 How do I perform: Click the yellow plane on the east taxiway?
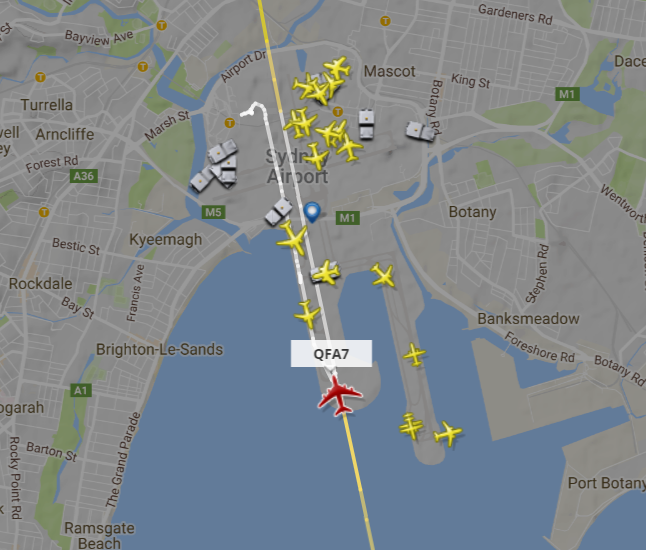(x=414, y=354)
